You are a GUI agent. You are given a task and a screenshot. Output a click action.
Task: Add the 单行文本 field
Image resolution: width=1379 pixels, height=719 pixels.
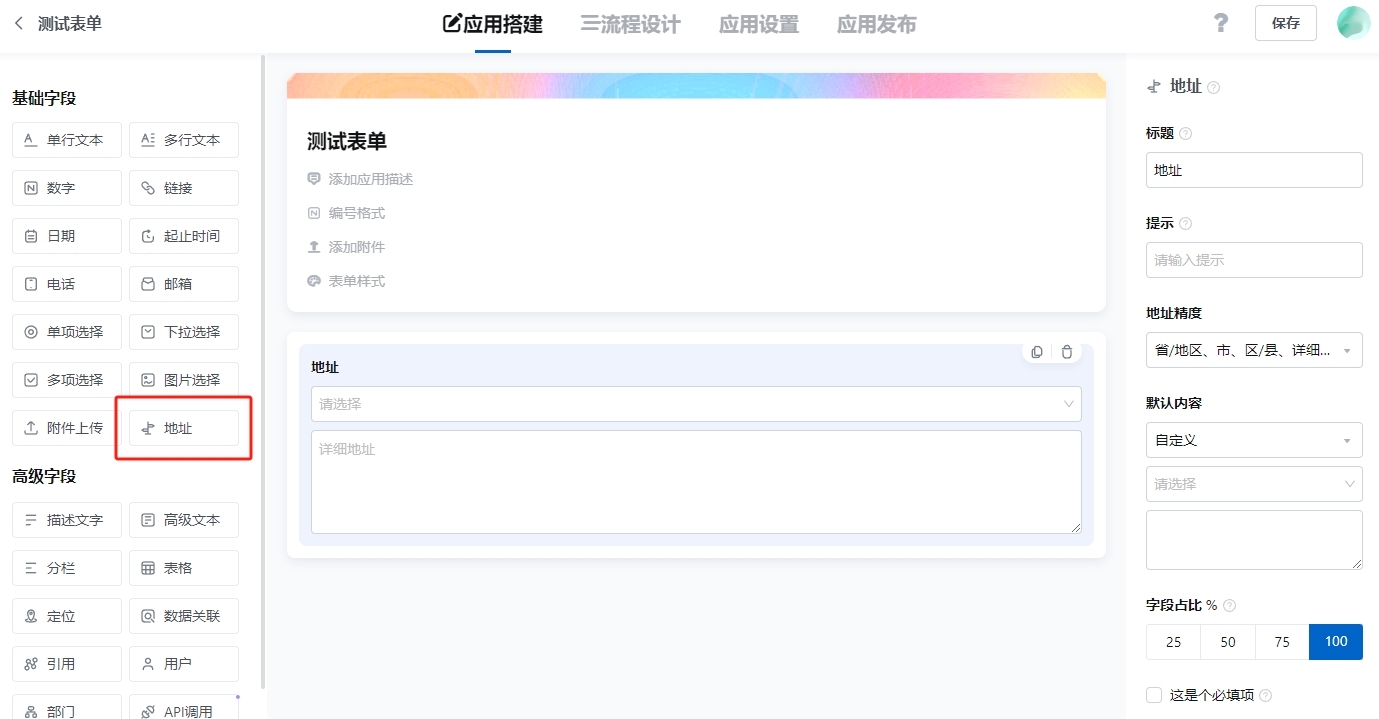[67, 140]
